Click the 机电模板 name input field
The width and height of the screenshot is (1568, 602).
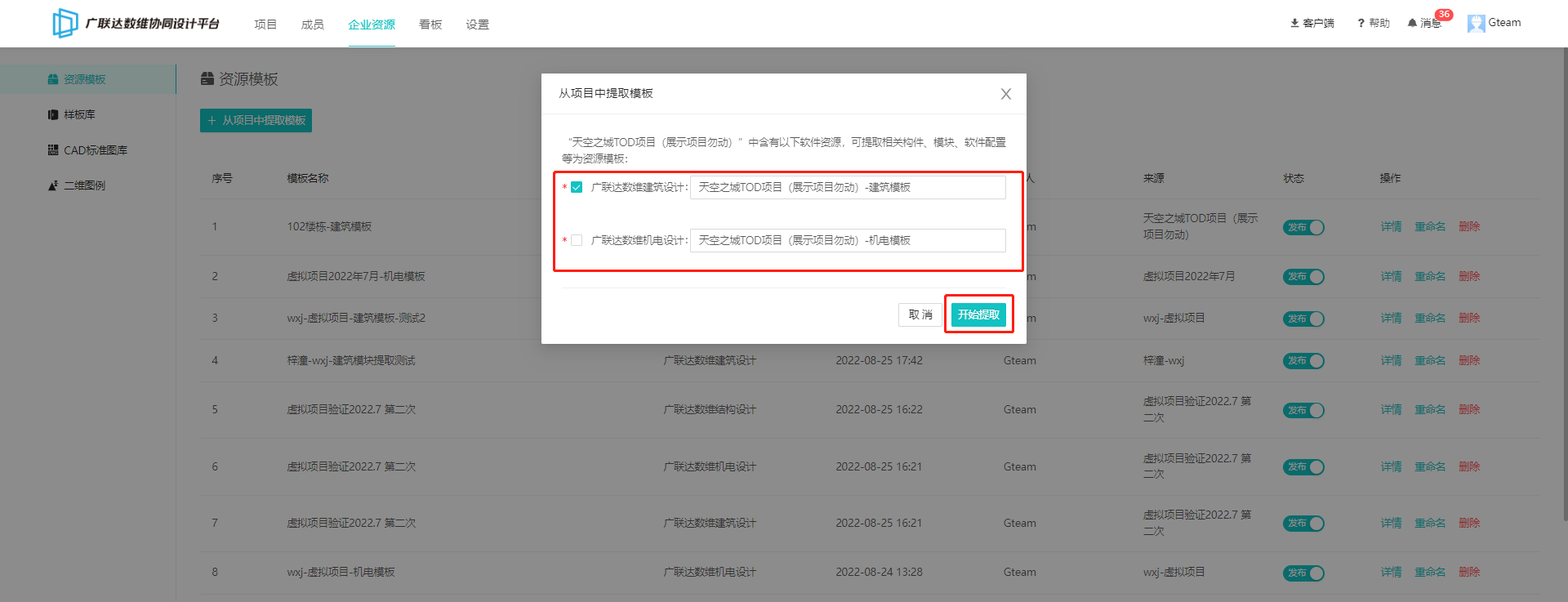(848, 240)
